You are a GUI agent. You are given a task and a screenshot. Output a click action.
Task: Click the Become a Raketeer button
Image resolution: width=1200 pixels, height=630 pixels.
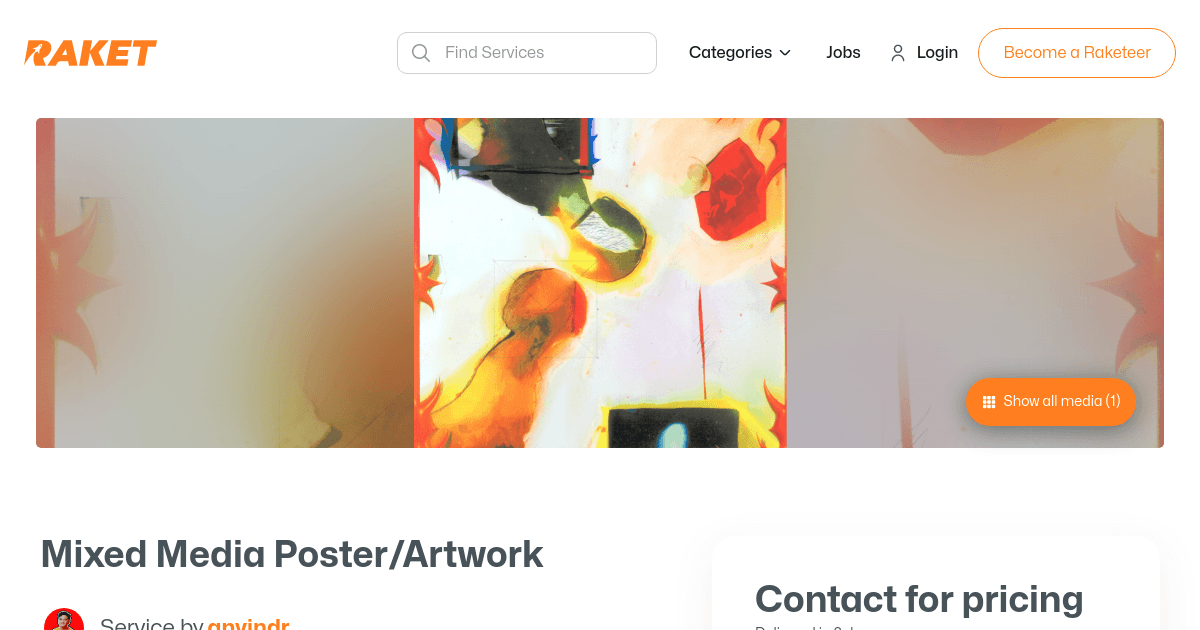pyautogui.click(x=1077, y=53)
